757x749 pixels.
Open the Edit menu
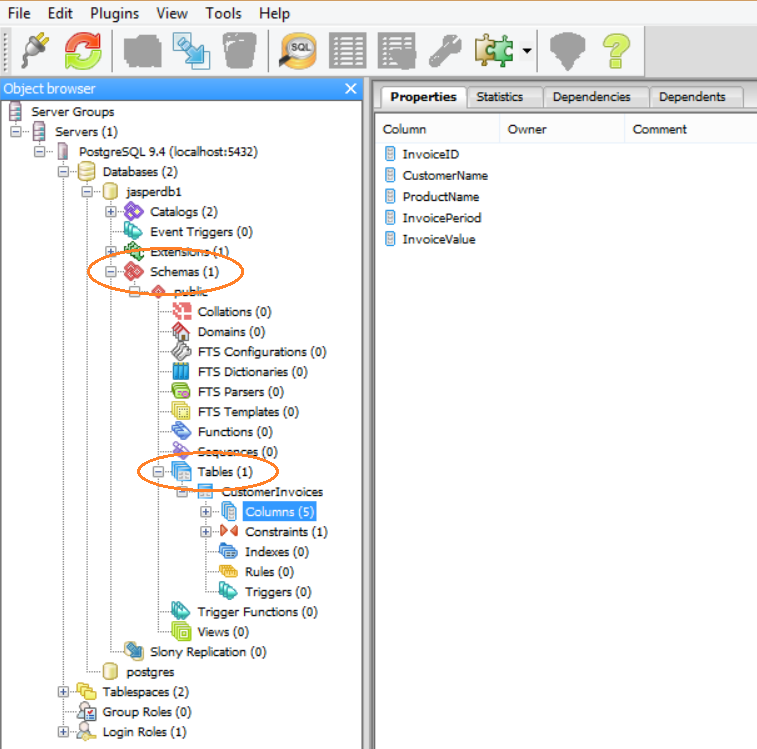(x=60, y=13)
